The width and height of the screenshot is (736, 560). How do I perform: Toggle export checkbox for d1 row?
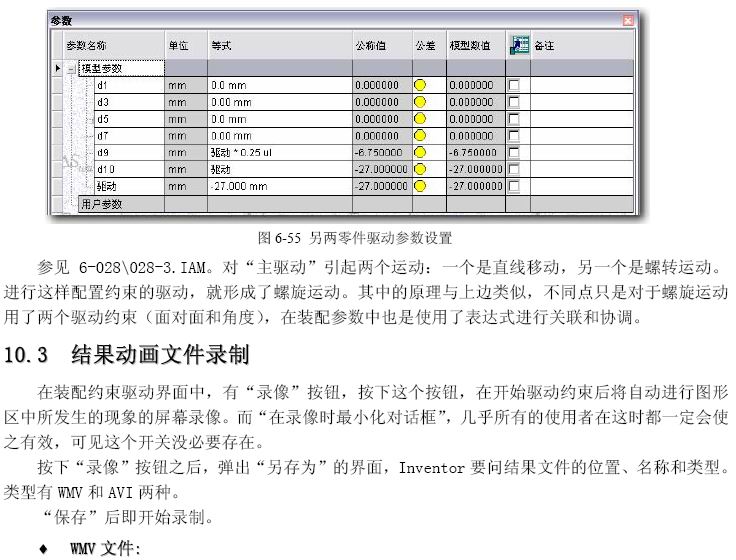(514, 85)
